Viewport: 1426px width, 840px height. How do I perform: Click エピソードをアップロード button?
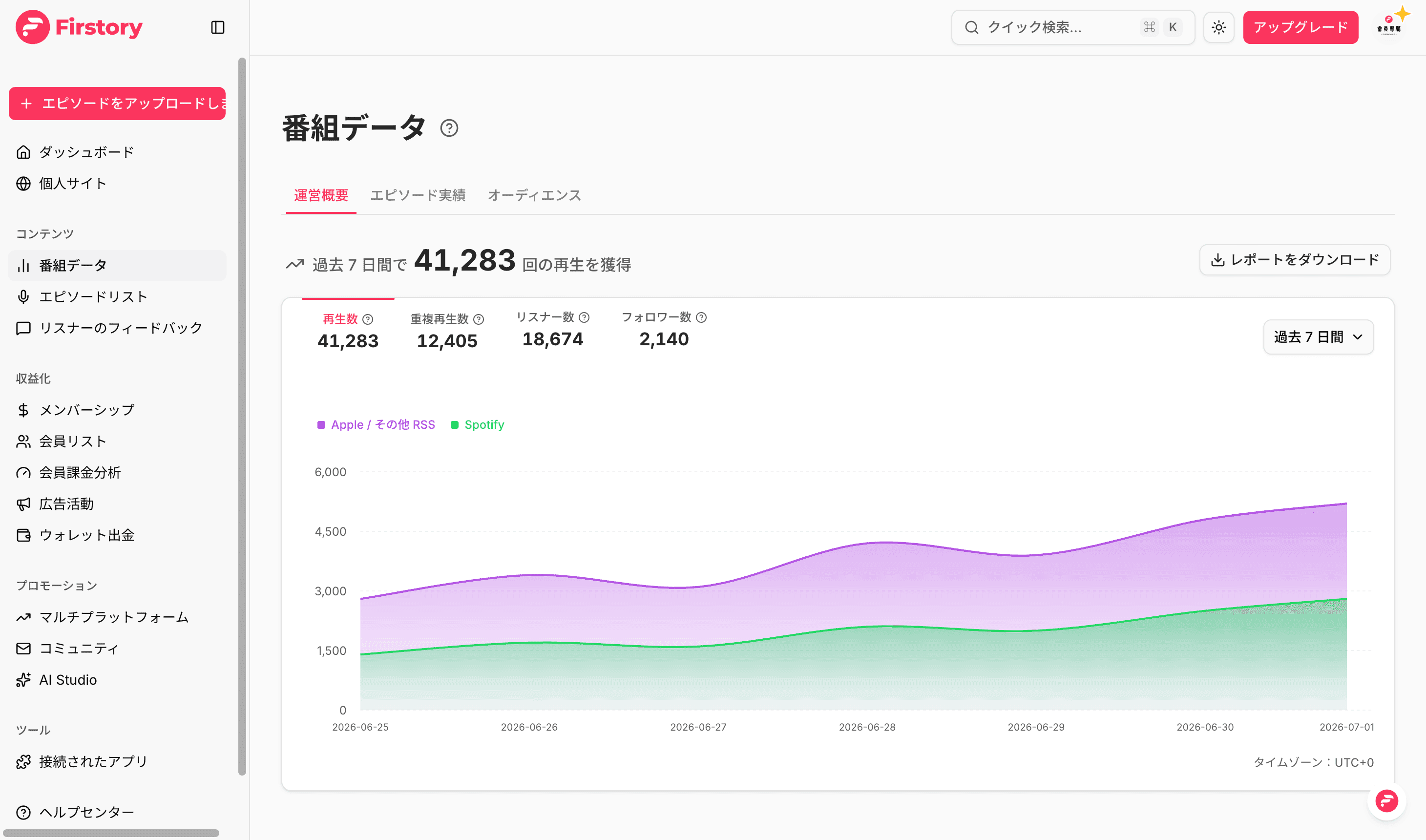pyautogui.click(x=117, y=104)
